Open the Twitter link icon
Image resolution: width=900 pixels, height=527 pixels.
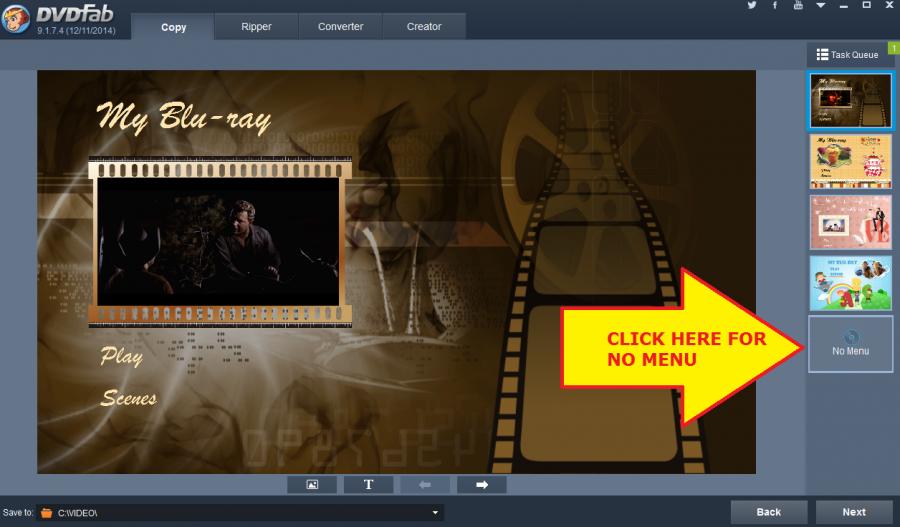[751, 5]
